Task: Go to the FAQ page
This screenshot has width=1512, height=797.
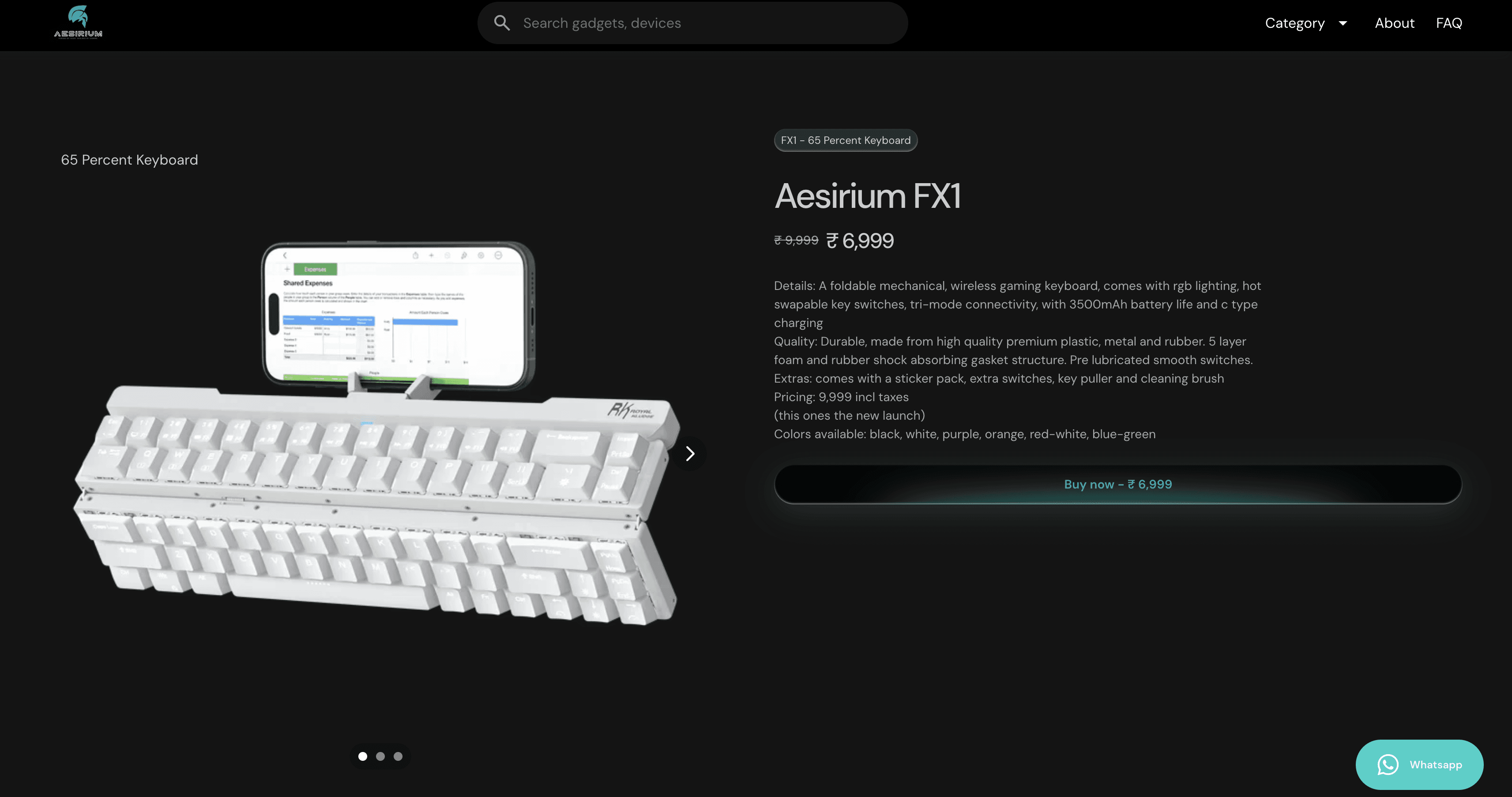Action: pyautogui.click(x=1448, y=23)
